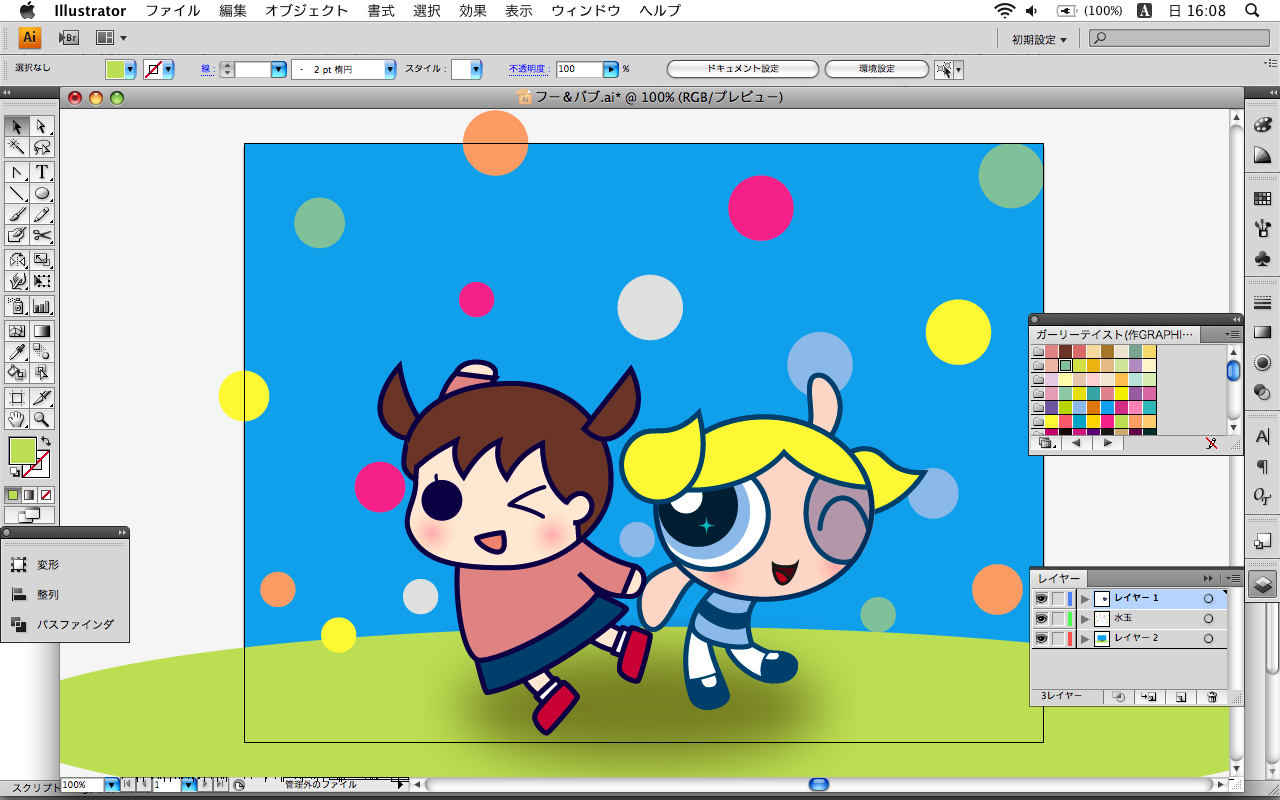
Task: Open the 整列 panel
Action: click(48, 594)
